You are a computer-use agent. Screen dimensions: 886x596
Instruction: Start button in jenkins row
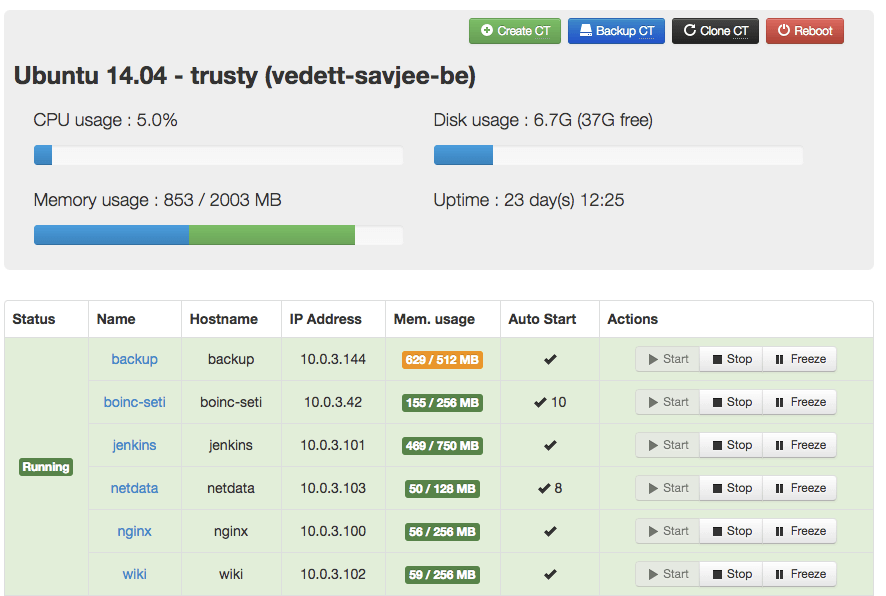668,445
